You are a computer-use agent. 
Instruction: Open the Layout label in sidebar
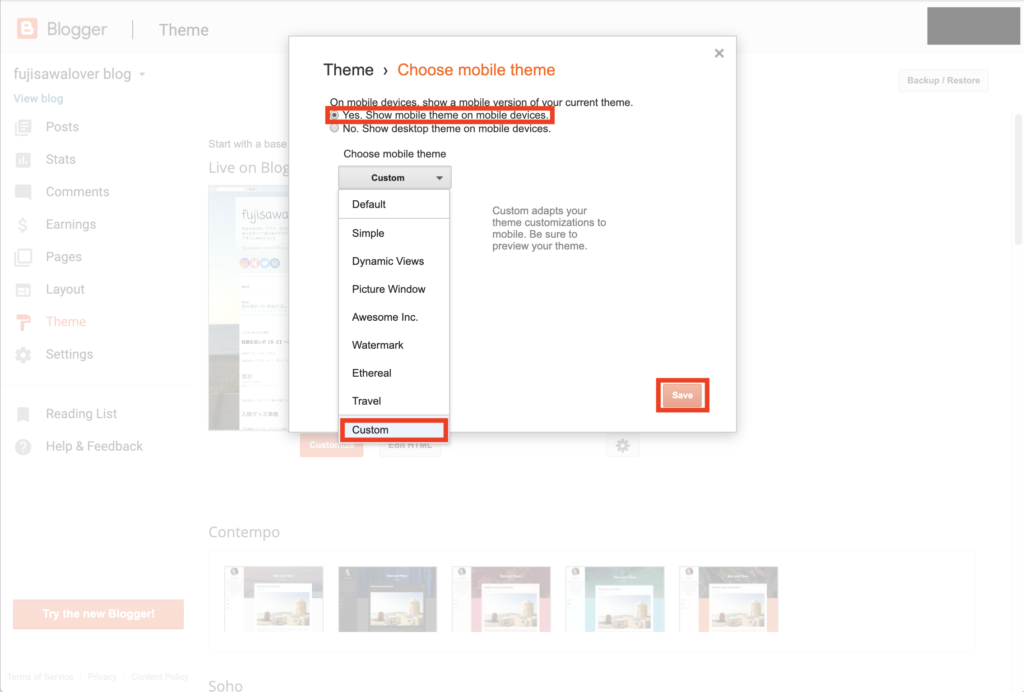tap(65, 290)
